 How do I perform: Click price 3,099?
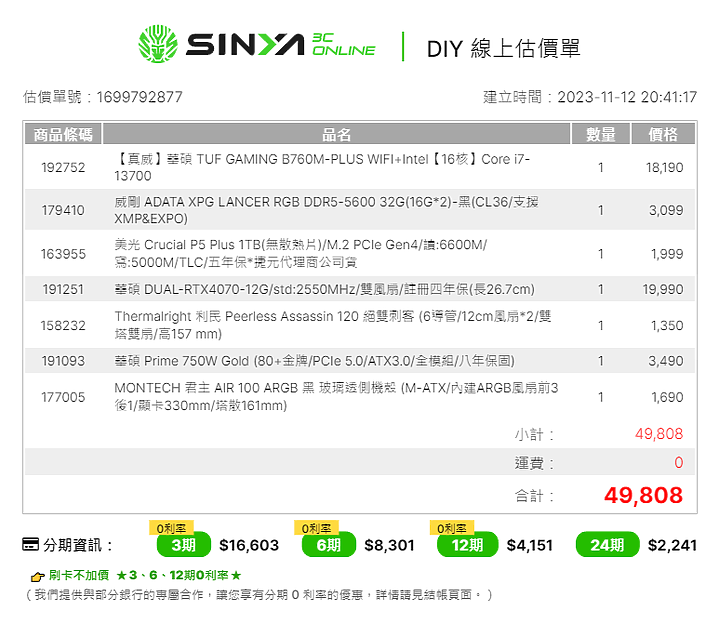tap(666, 210)
